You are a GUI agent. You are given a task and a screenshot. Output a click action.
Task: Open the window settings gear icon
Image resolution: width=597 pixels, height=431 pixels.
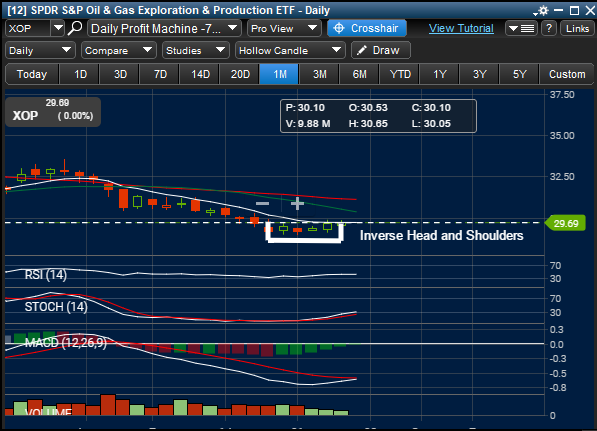[x=544, y=10]
